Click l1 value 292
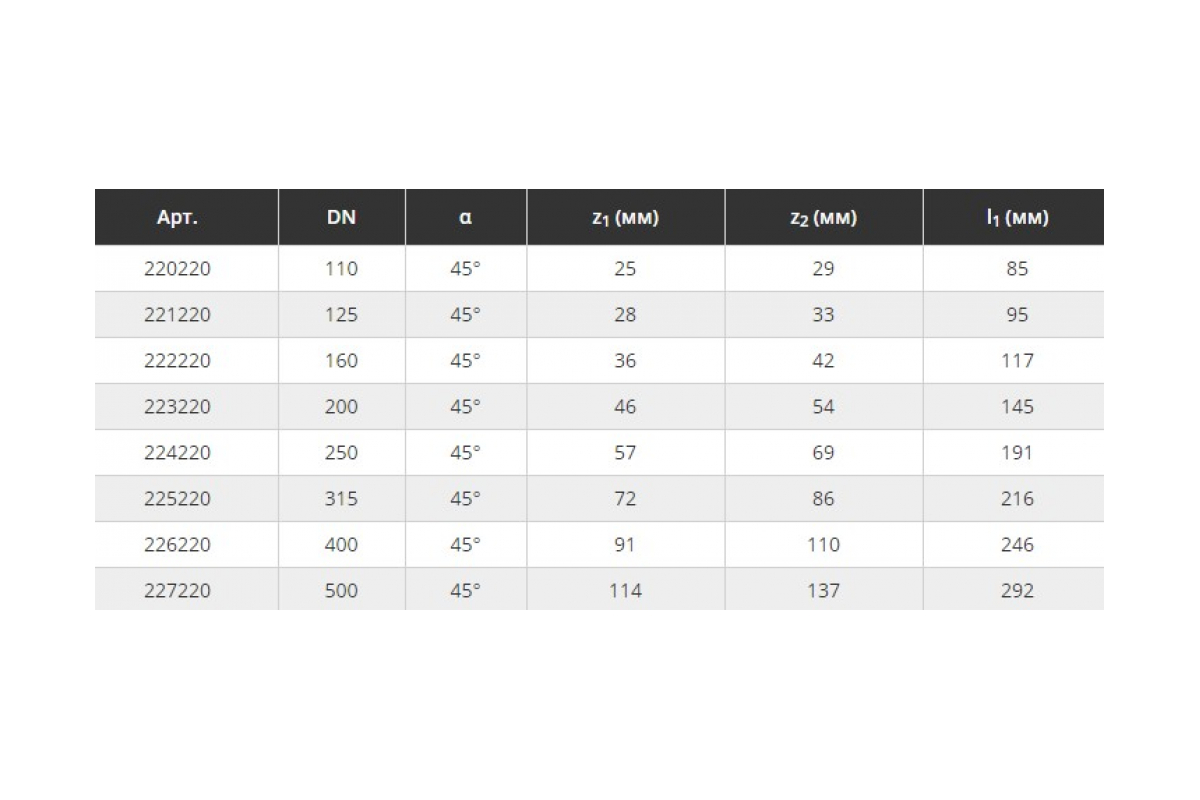1200x800 pixels. tap(1017, 591)
